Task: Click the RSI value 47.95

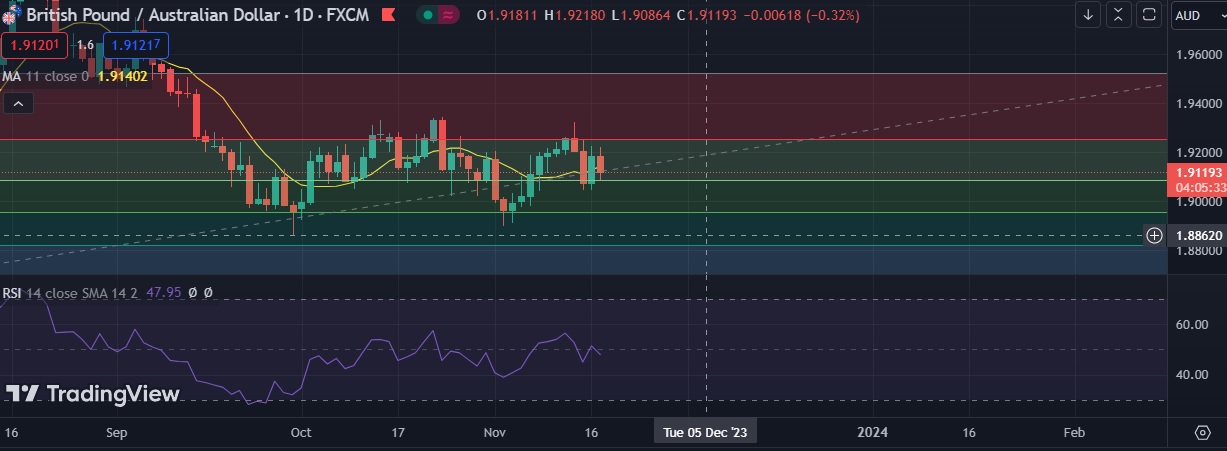Action: pyautogui.click(x=162, y=293)
